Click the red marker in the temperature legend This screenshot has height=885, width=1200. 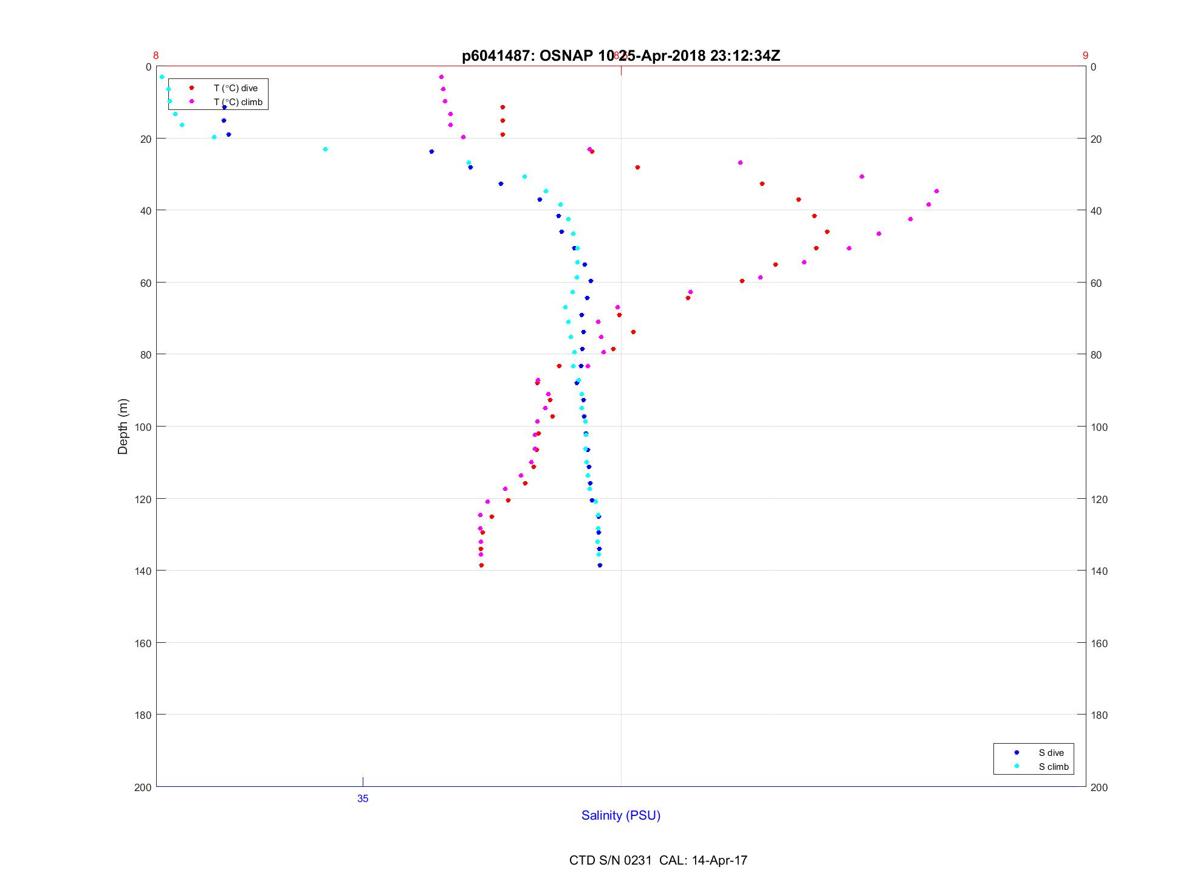pos(191,88)
